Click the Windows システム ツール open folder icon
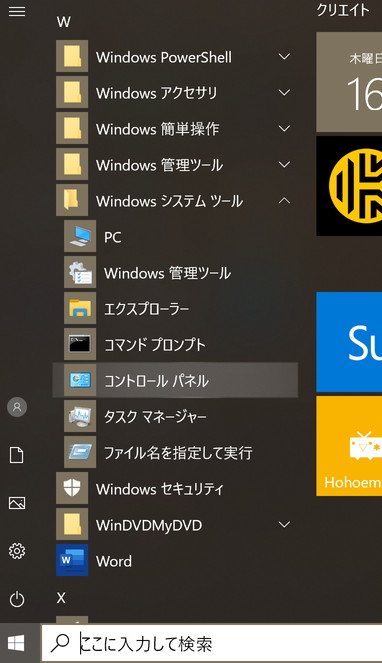The height and width of the screenshot is (663, 382). coord(72,200)
